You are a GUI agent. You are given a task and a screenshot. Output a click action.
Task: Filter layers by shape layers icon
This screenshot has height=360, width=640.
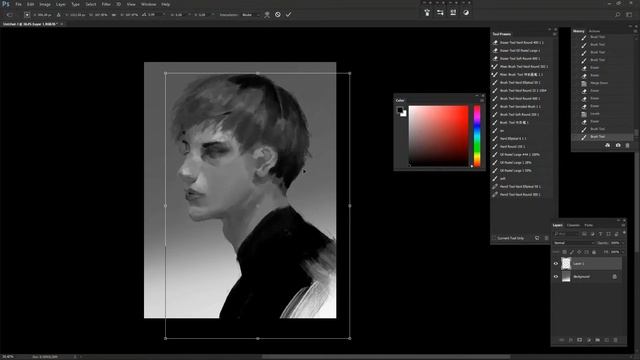tap(609, 234)
